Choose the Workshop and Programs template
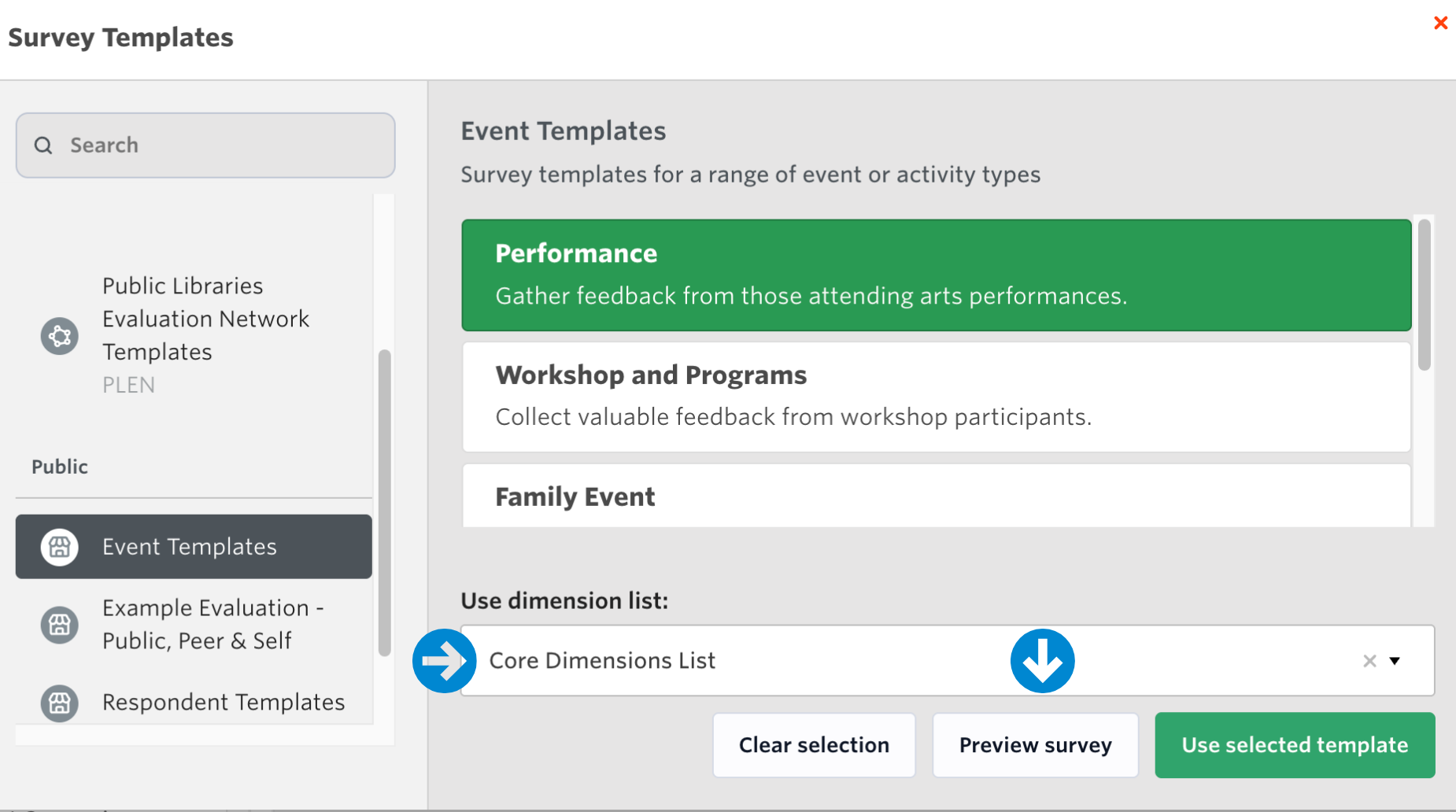1456x812 pixels. 936,396
